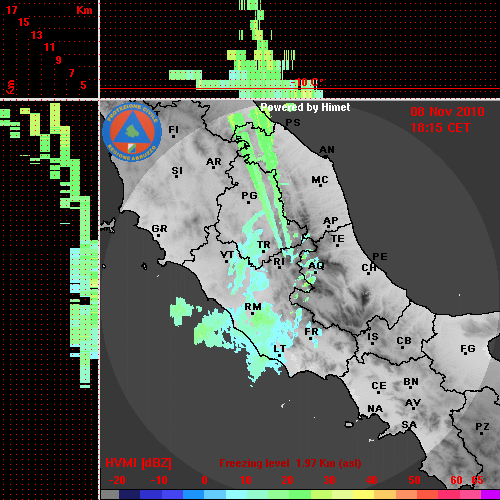Image resolution: width=500 pixels, height=500 pixels.
Task: Select the RM city label
Action: 253,306
